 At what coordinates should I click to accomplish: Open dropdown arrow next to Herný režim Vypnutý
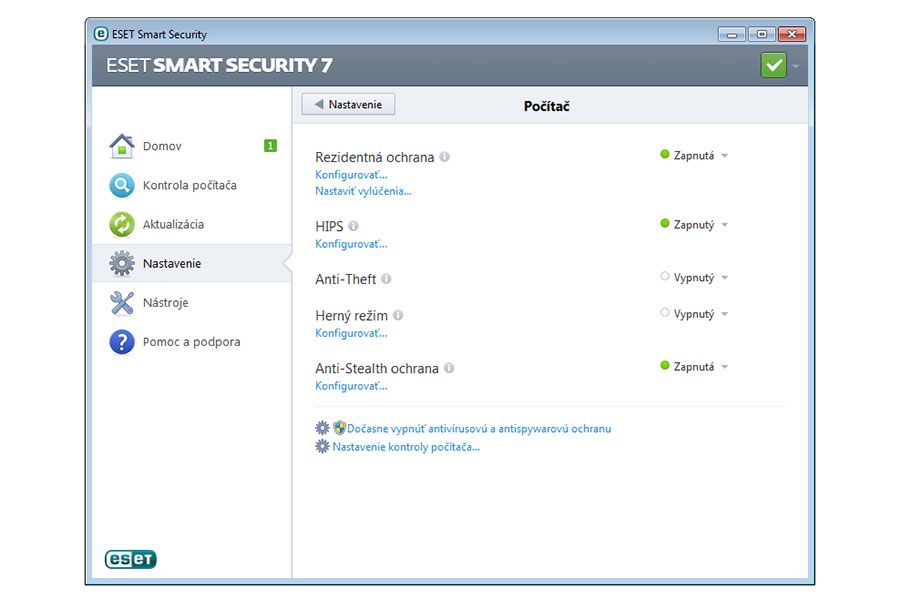724,314
